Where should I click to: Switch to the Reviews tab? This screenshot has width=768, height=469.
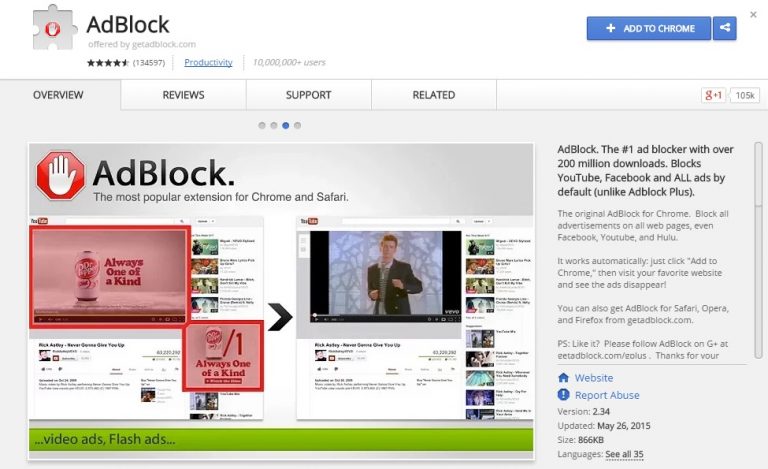point(183,95)
